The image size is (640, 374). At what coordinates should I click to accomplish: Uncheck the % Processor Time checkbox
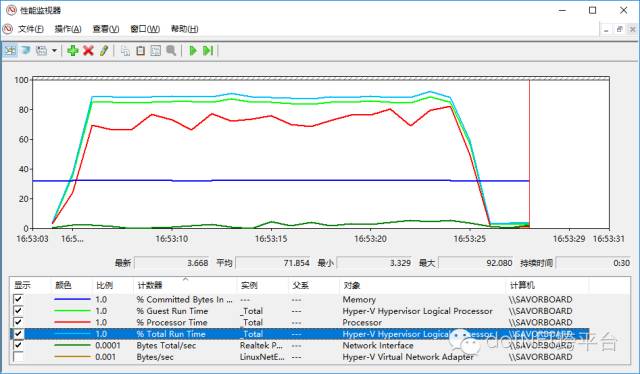[x=18, y=322]
